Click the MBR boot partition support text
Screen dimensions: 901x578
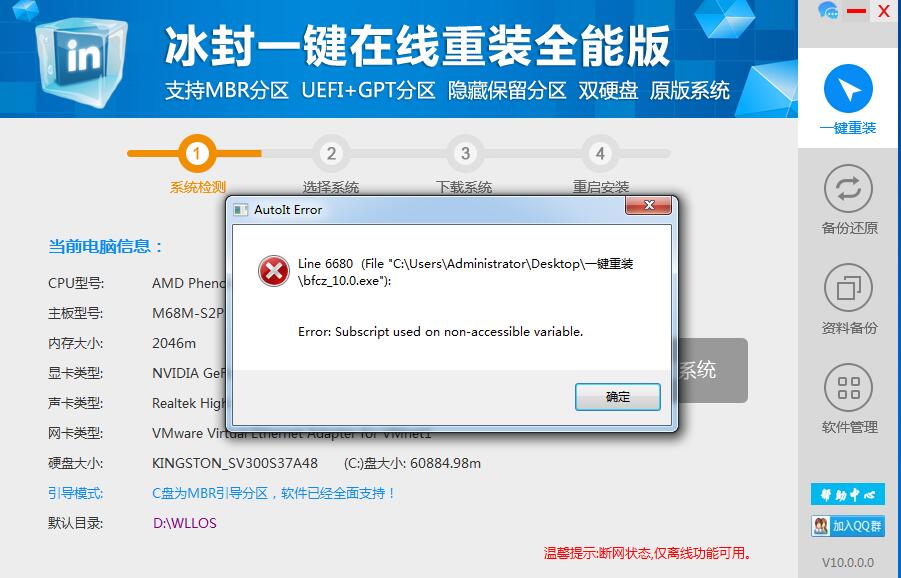point(274,493)
